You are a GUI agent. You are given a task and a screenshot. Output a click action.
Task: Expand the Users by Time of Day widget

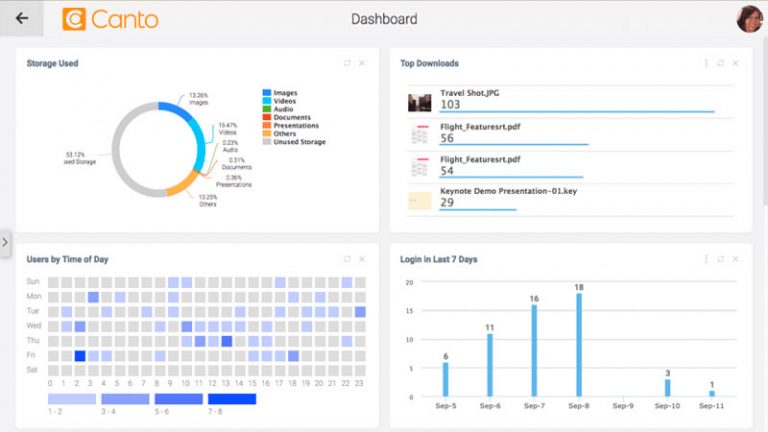pos(347,259)
